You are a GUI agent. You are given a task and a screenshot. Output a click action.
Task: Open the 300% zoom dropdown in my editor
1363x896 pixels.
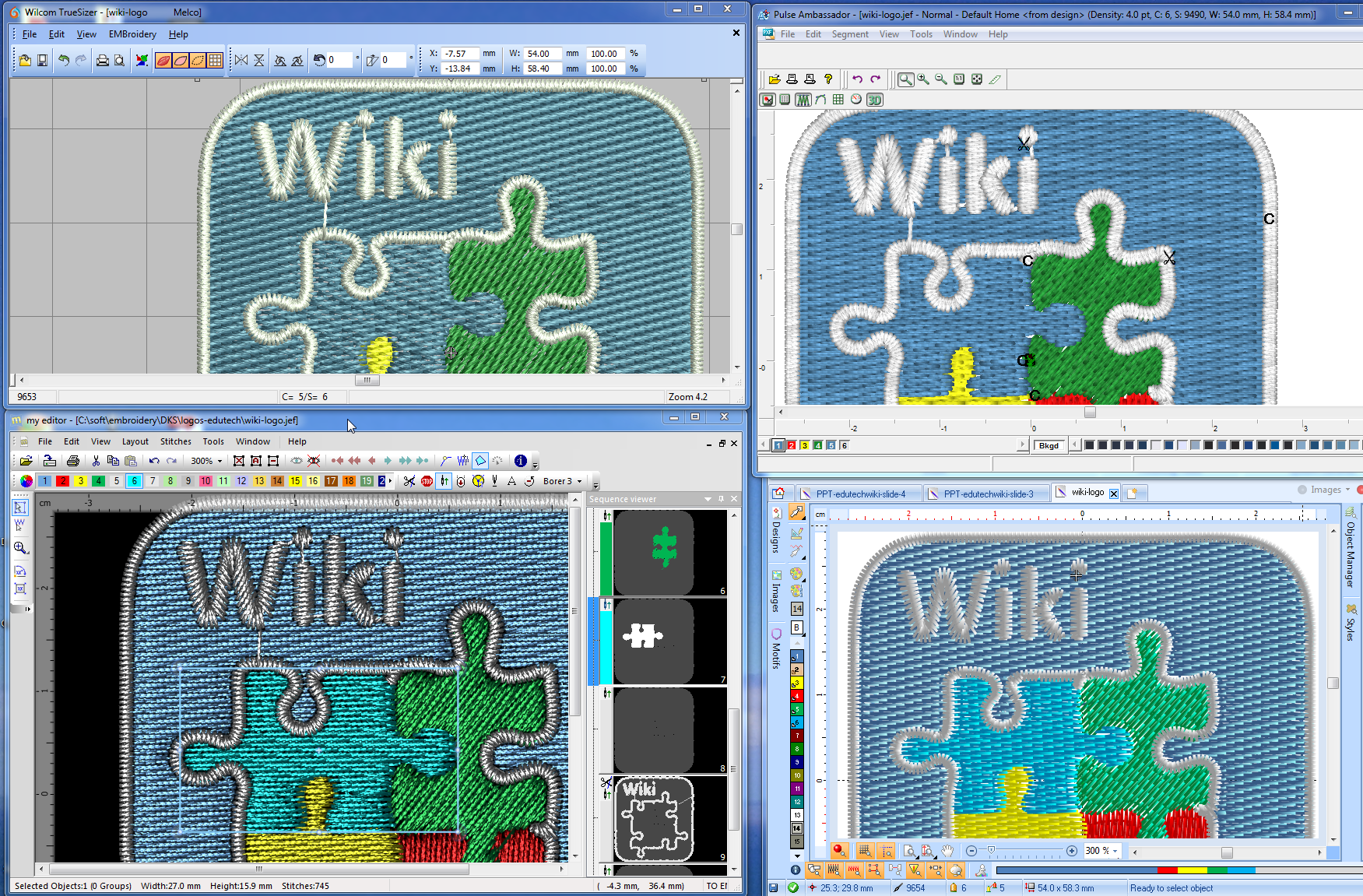pos(220,461)
